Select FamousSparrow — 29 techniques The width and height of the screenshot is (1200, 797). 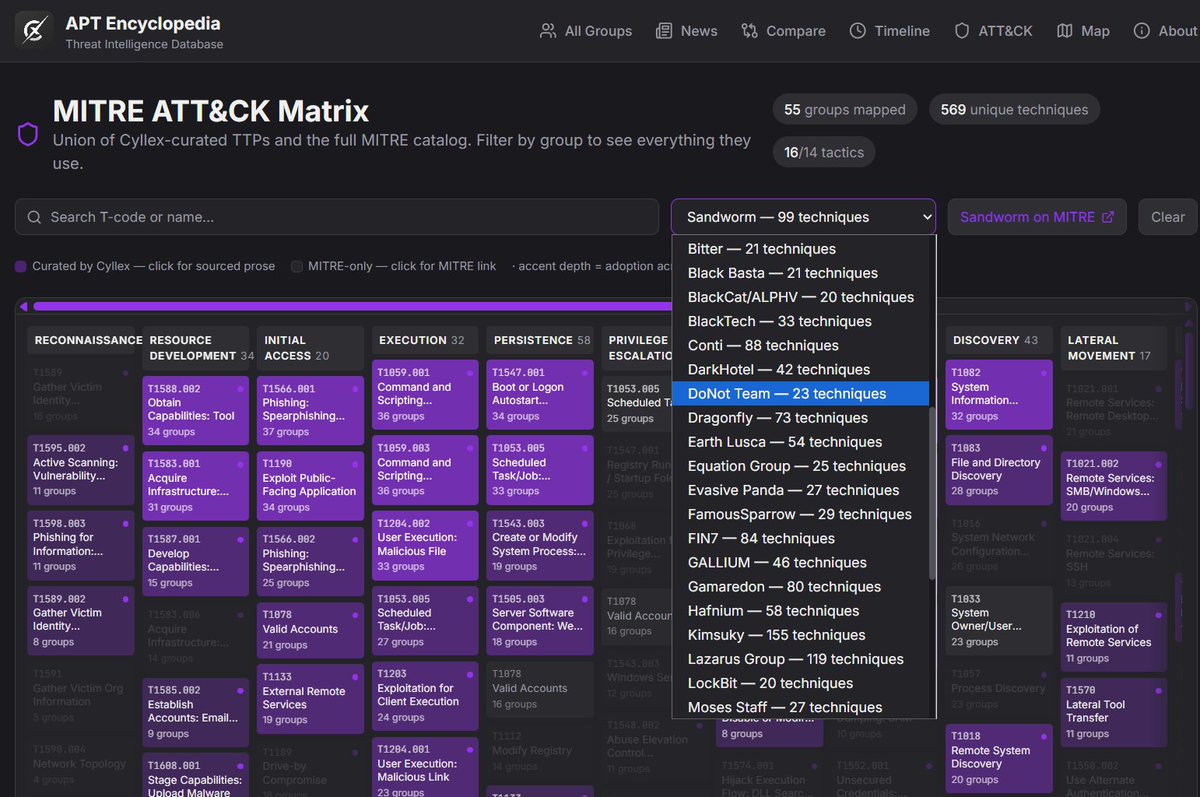801,514
